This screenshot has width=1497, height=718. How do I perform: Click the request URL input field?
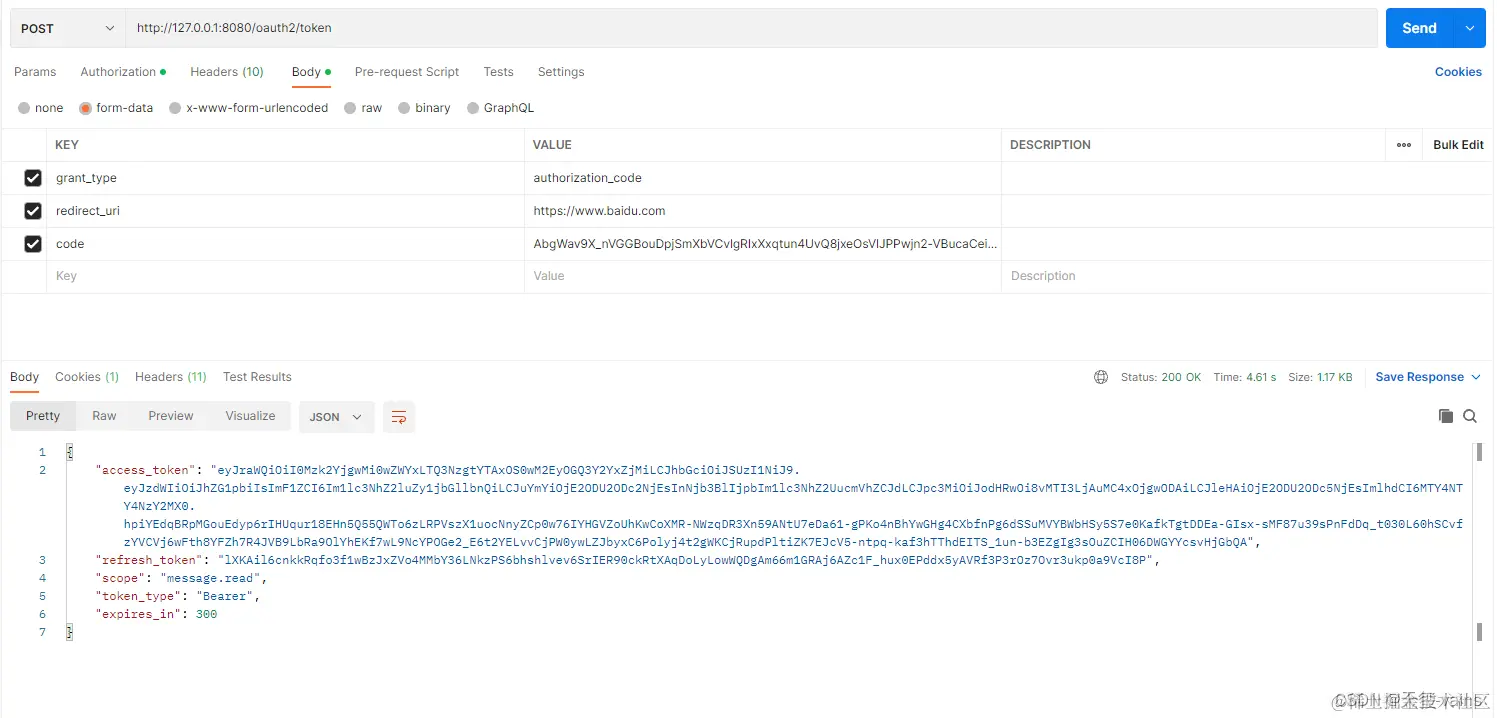click(751, 28)
